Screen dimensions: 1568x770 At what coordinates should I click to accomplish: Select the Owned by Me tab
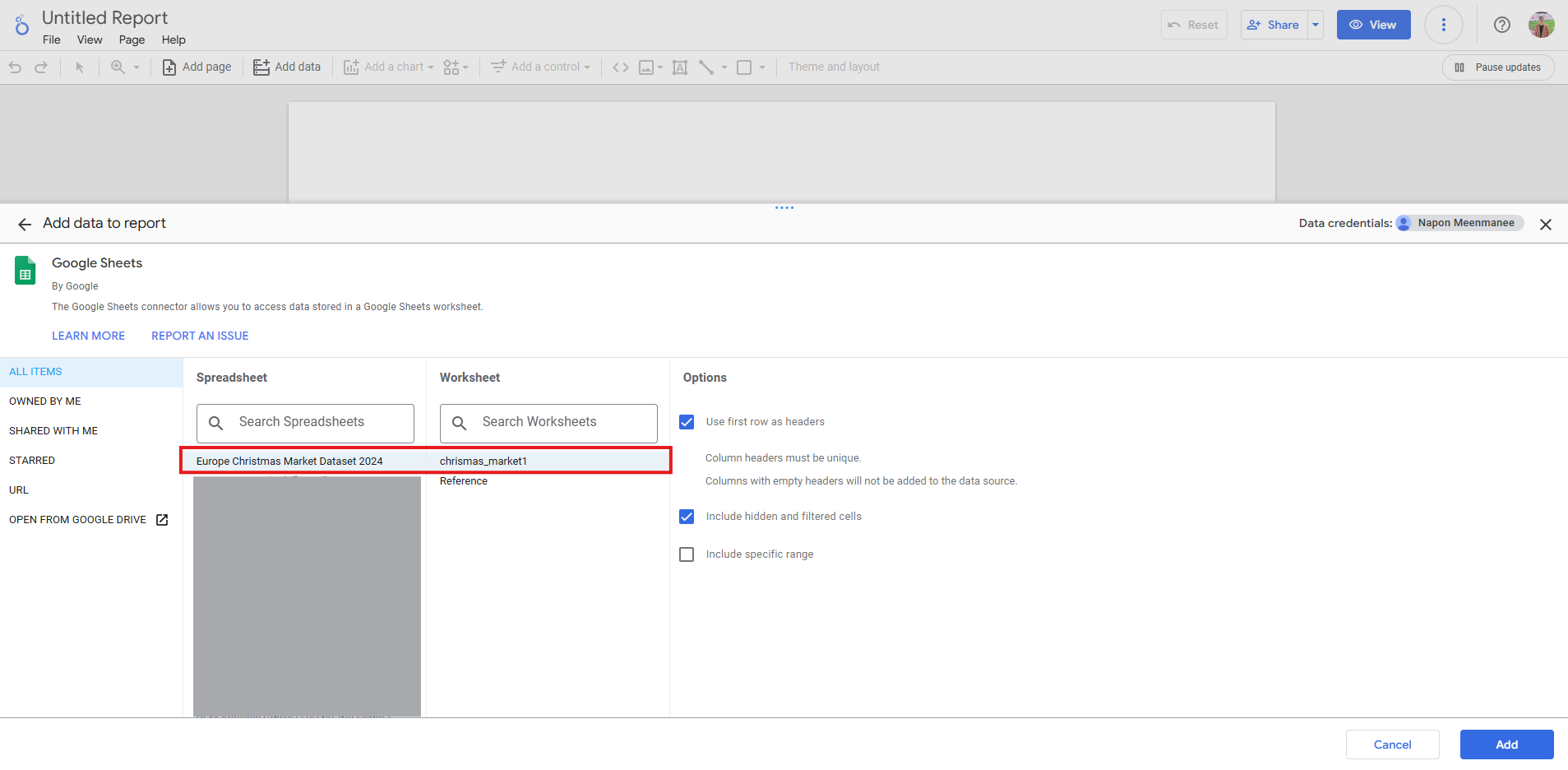click(45, 401)
